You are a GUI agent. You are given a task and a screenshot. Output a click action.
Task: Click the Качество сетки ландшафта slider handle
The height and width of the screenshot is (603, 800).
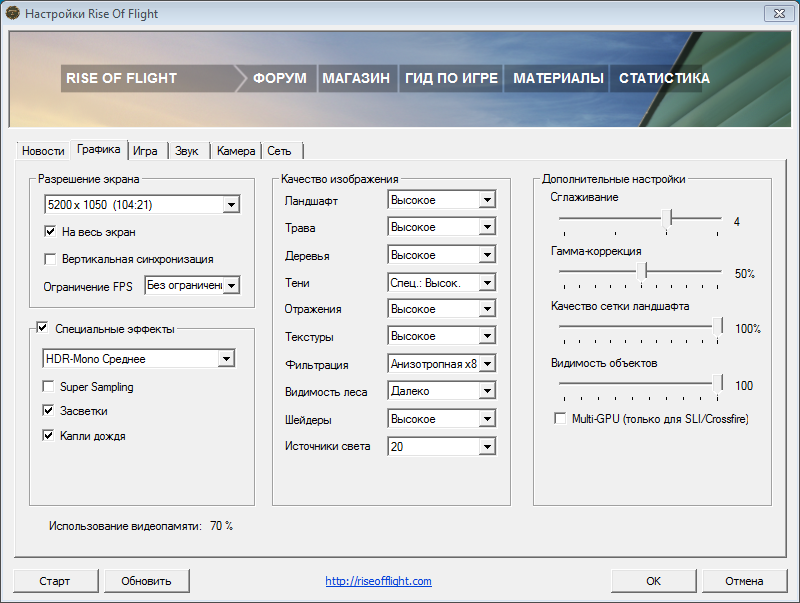click(x=718, y=326)
